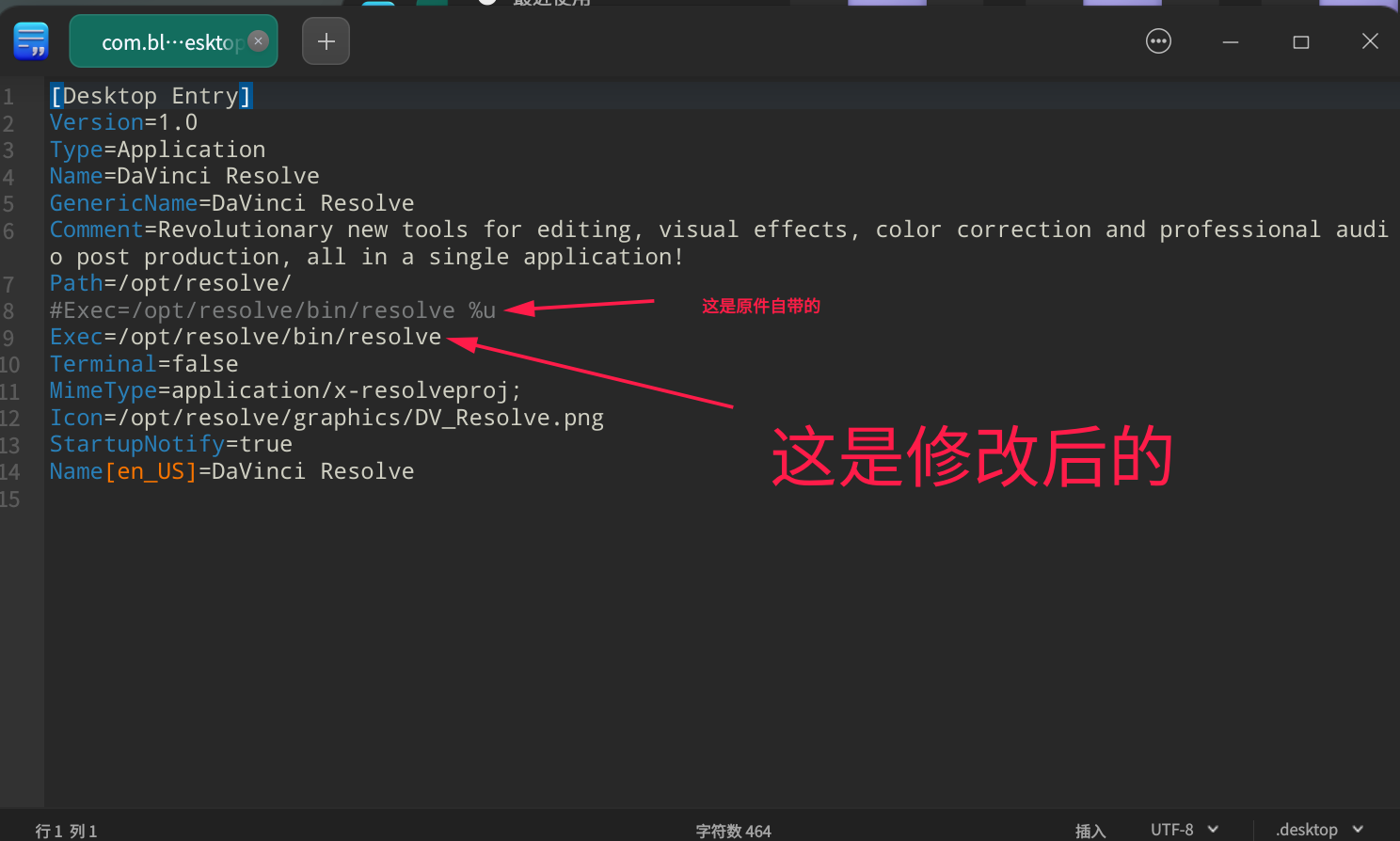
Task: Click the highlighted [Desktop Entry] header text
Action: tap(151, 95)
